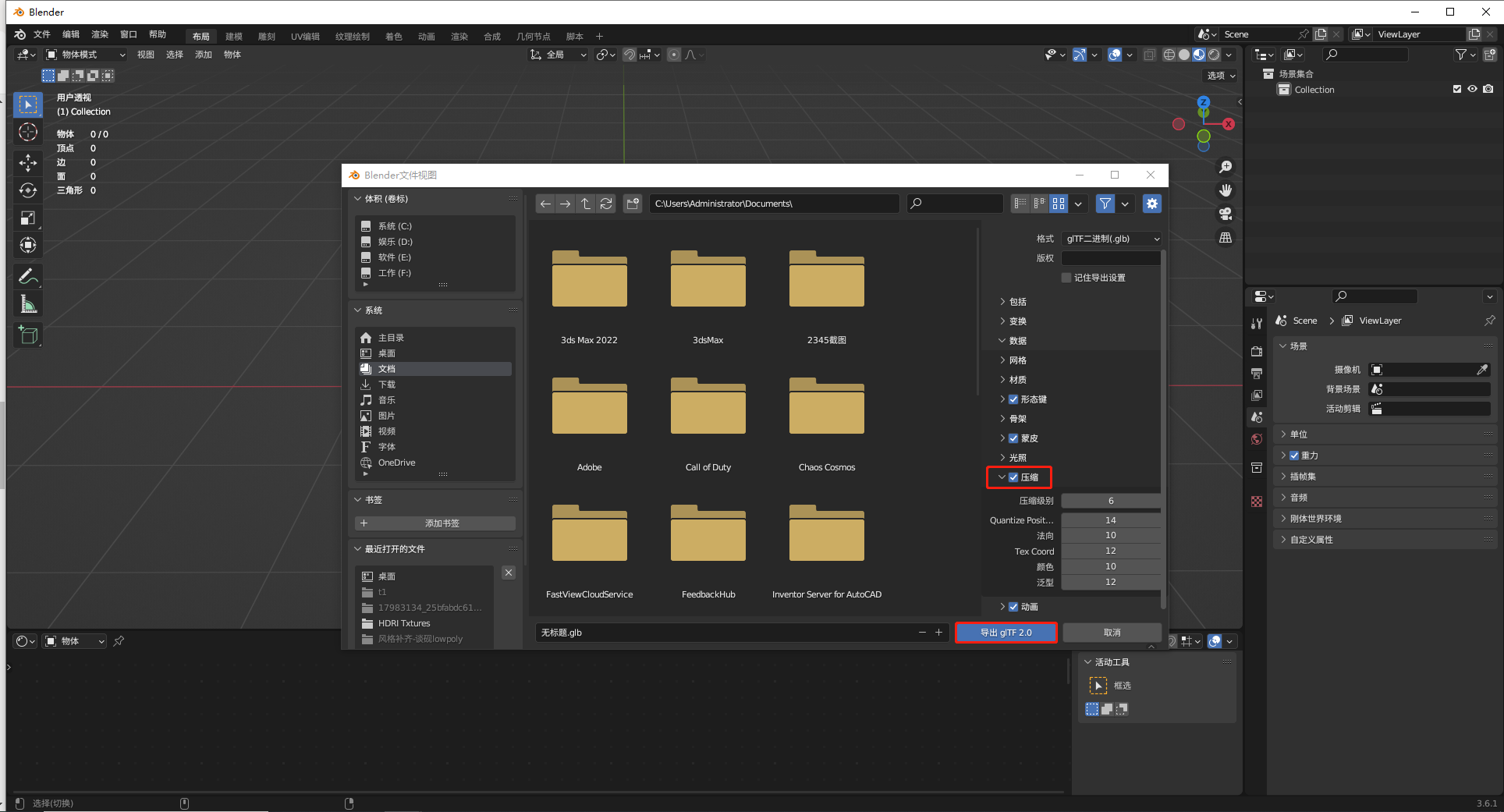The height and width of the screenshot is (812, 1504).
Task: Select the Move tool in viewport toolbar
Action: (28, 162)
